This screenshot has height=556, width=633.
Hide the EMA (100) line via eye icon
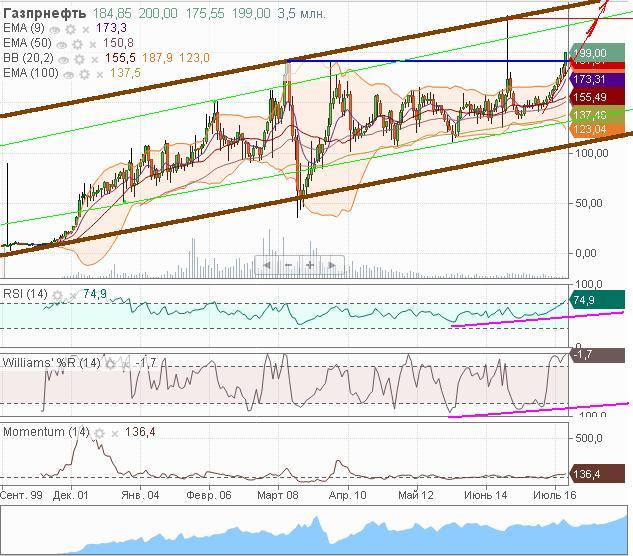[69, 74]
